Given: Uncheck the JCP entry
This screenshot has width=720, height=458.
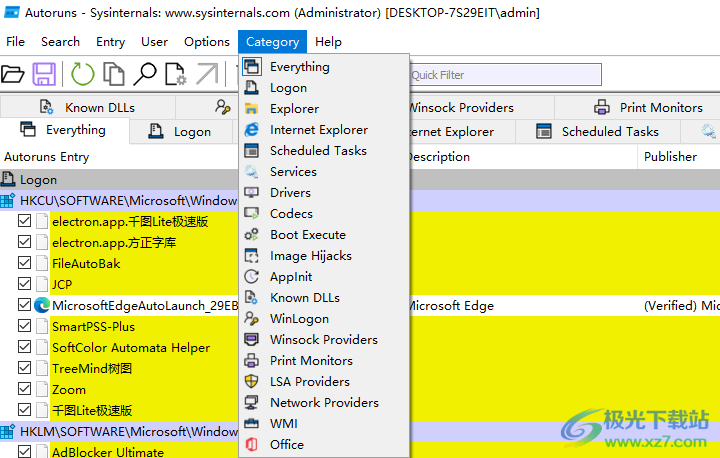Looking at the screenshot, I should pos(24,284).
